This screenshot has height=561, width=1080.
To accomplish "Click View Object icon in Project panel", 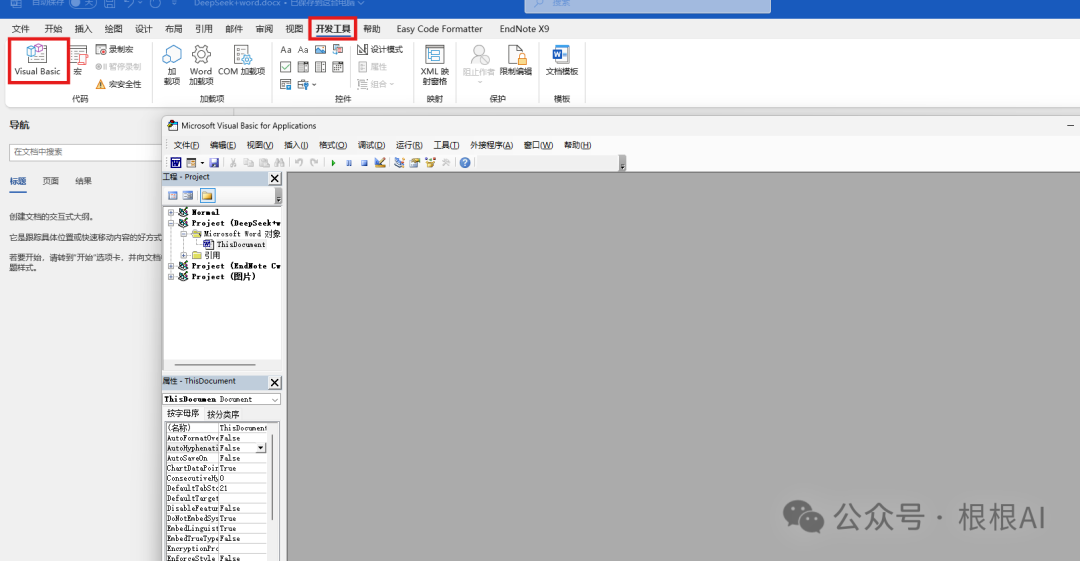I will [188, 196].
